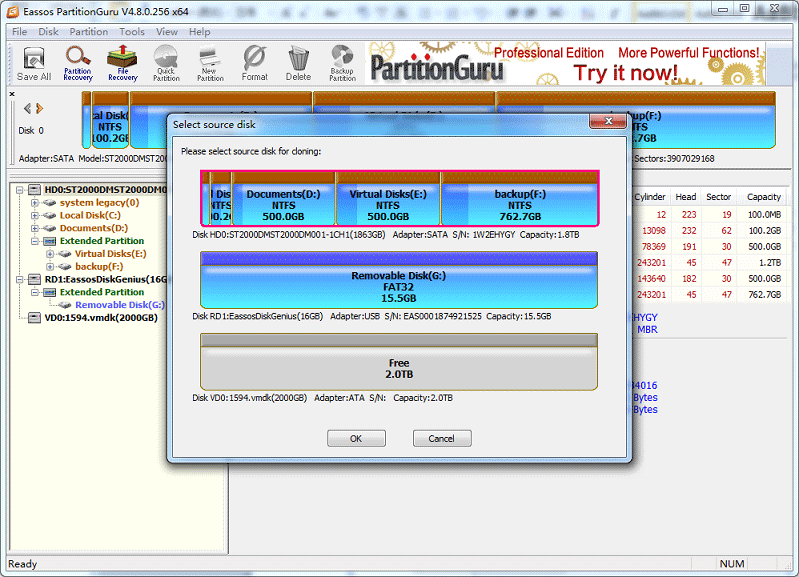799x577 pixels.
Task: Choose Removable Disk(G:) as source disk
Action: coord(398,280)
